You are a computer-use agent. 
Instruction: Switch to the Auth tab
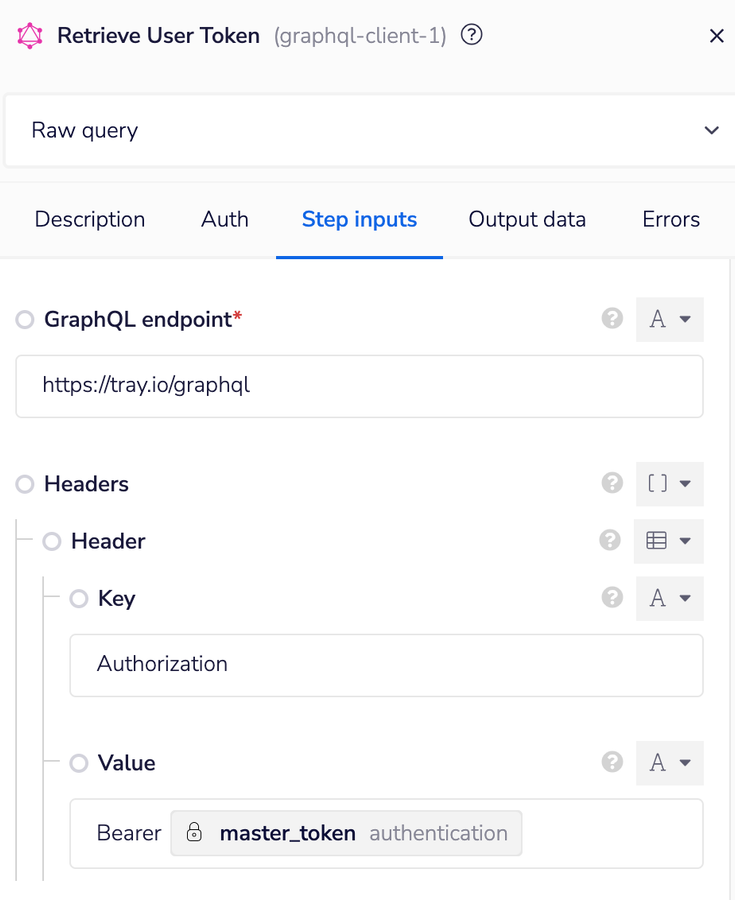pyautogui.click(x=225, y=220)
